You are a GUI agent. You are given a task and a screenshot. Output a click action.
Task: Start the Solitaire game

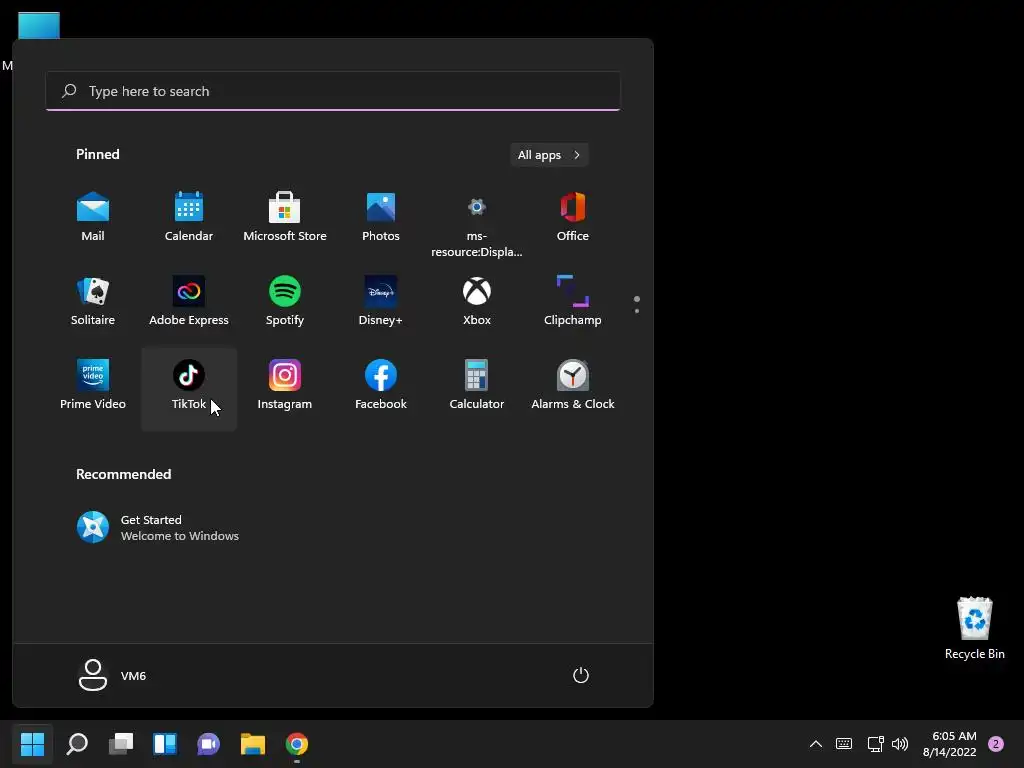click(x=93, y=302)
